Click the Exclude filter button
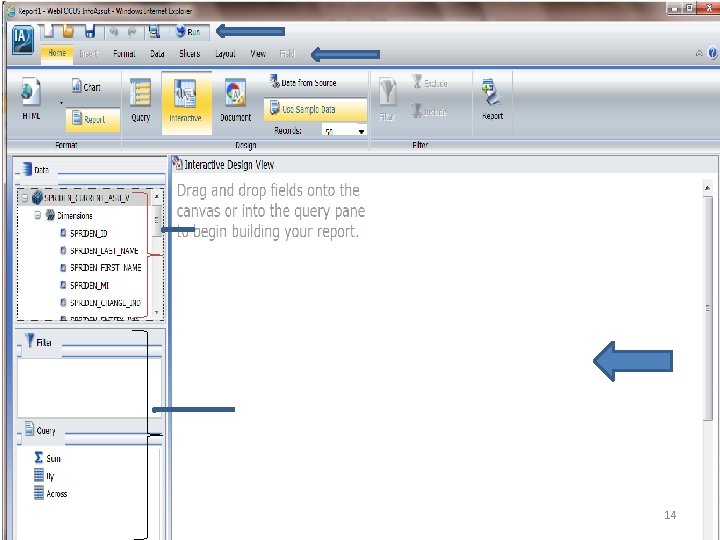Image resolution: width=720 pixels, height=540 pixels. (429, 83)
